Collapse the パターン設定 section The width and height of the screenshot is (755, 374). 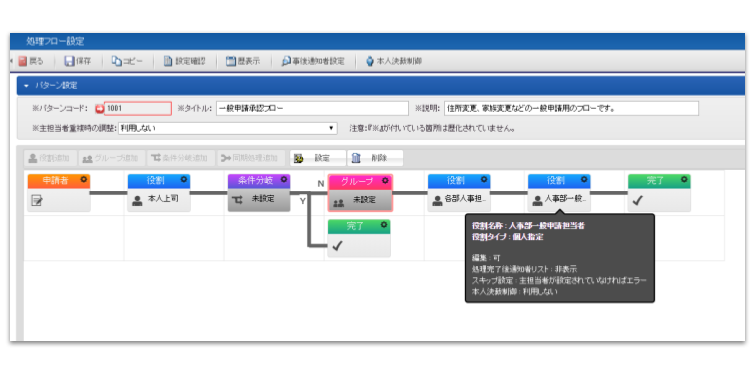click(x=26, y=86)
